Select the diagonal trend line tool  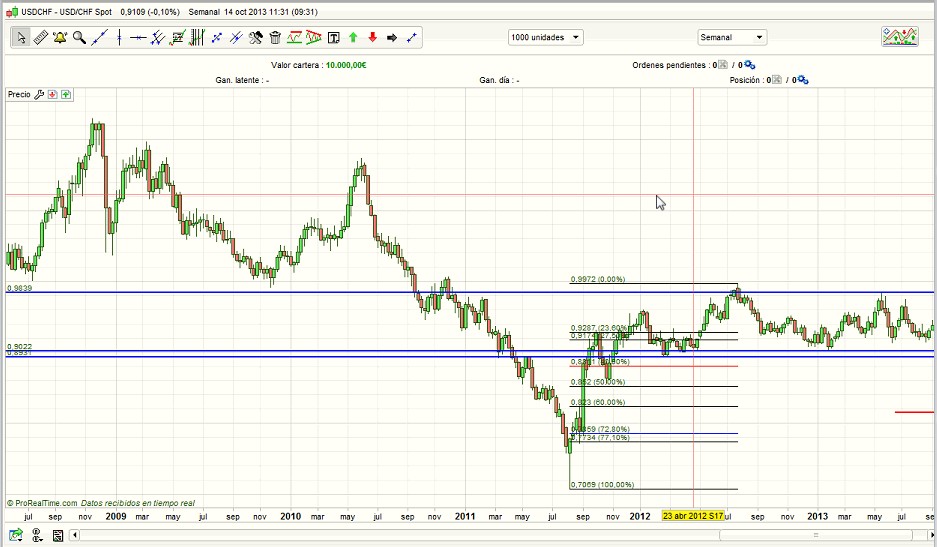click(x=99, y=38)
